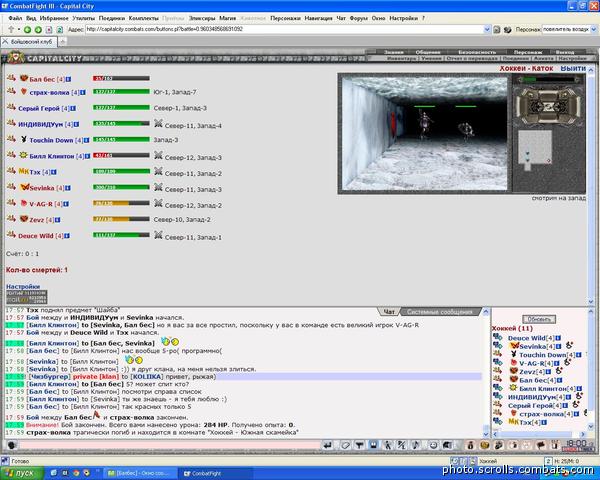The width and height of the screenshot is (600, 480).
Task: Click the pink chat message input field
Action: click(x=170, y=445)
